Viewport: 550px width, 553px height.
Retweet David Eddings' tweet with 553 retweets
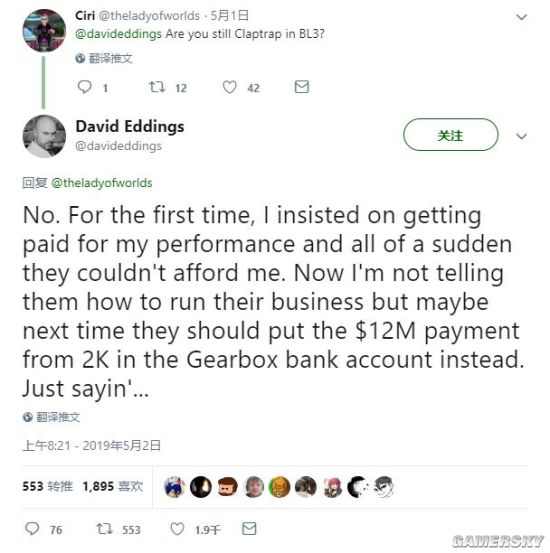click(104, 529)
